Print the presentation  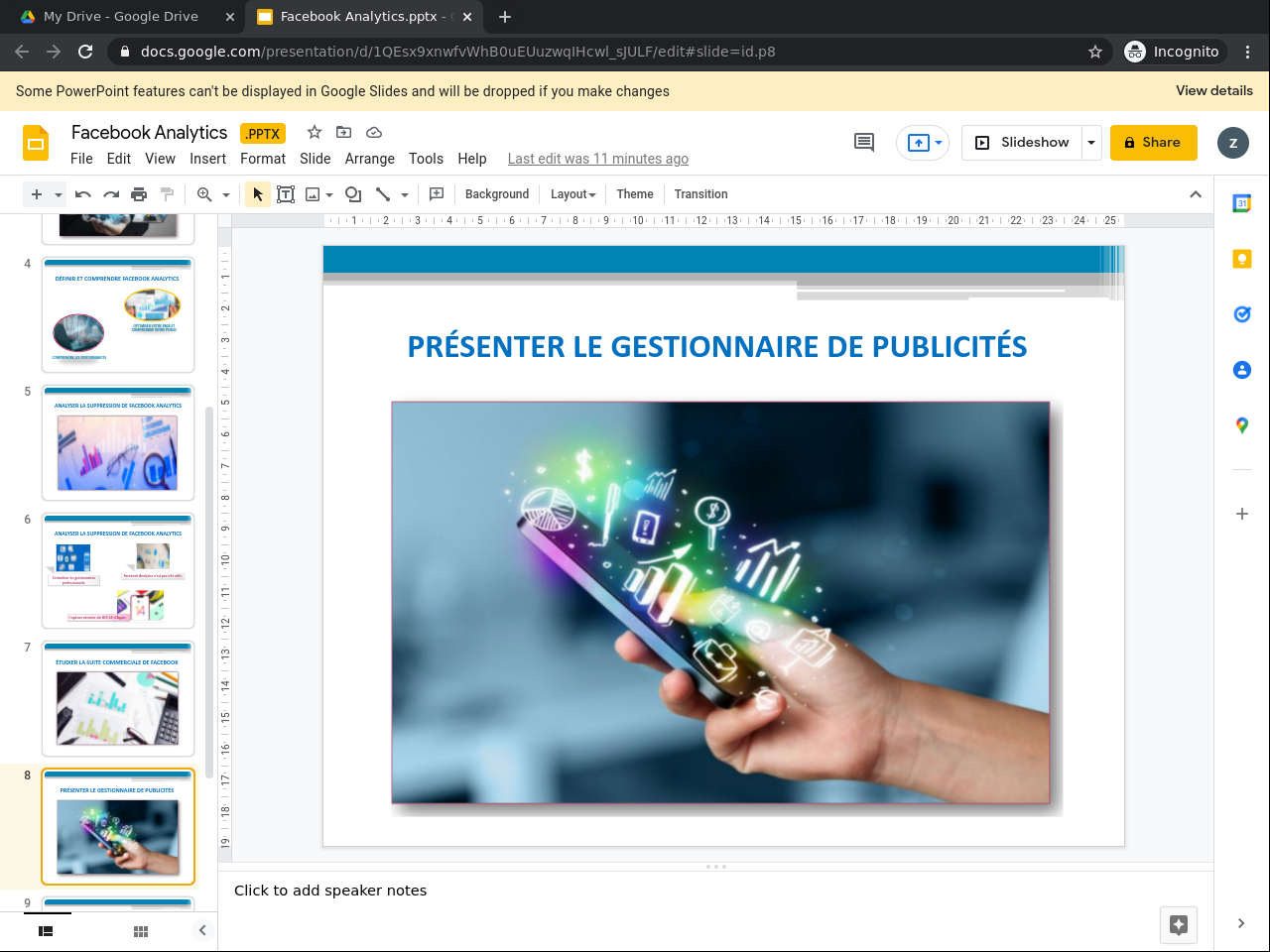[x=139, y=194]
